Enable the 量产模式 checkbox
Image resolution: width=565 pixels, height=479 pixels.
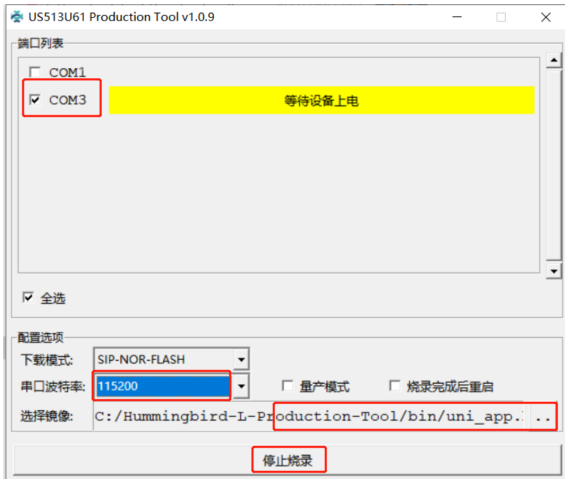pos(288,386)
